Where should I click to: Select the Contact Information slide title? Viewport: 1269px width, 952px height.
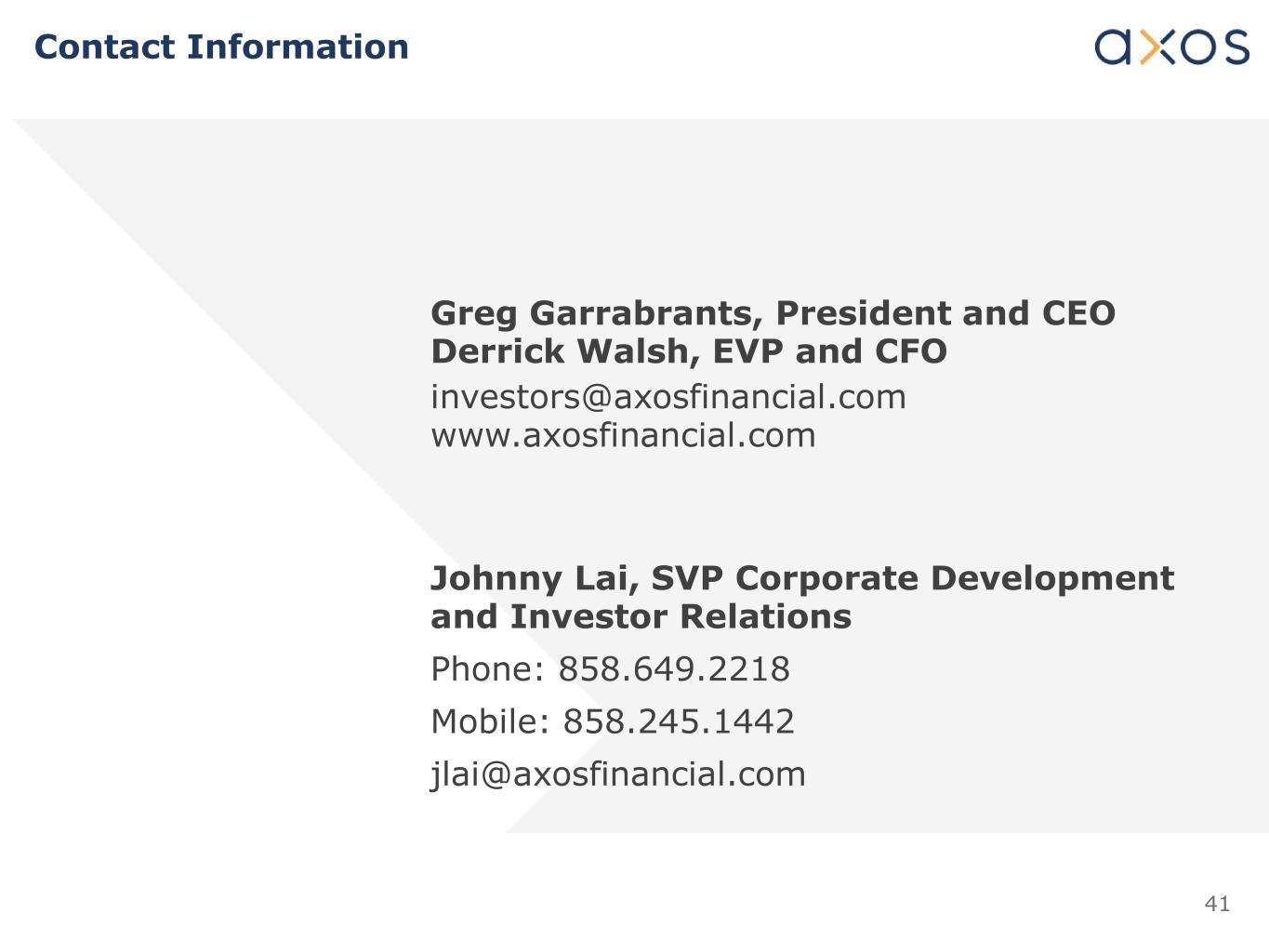pos(221,46)
